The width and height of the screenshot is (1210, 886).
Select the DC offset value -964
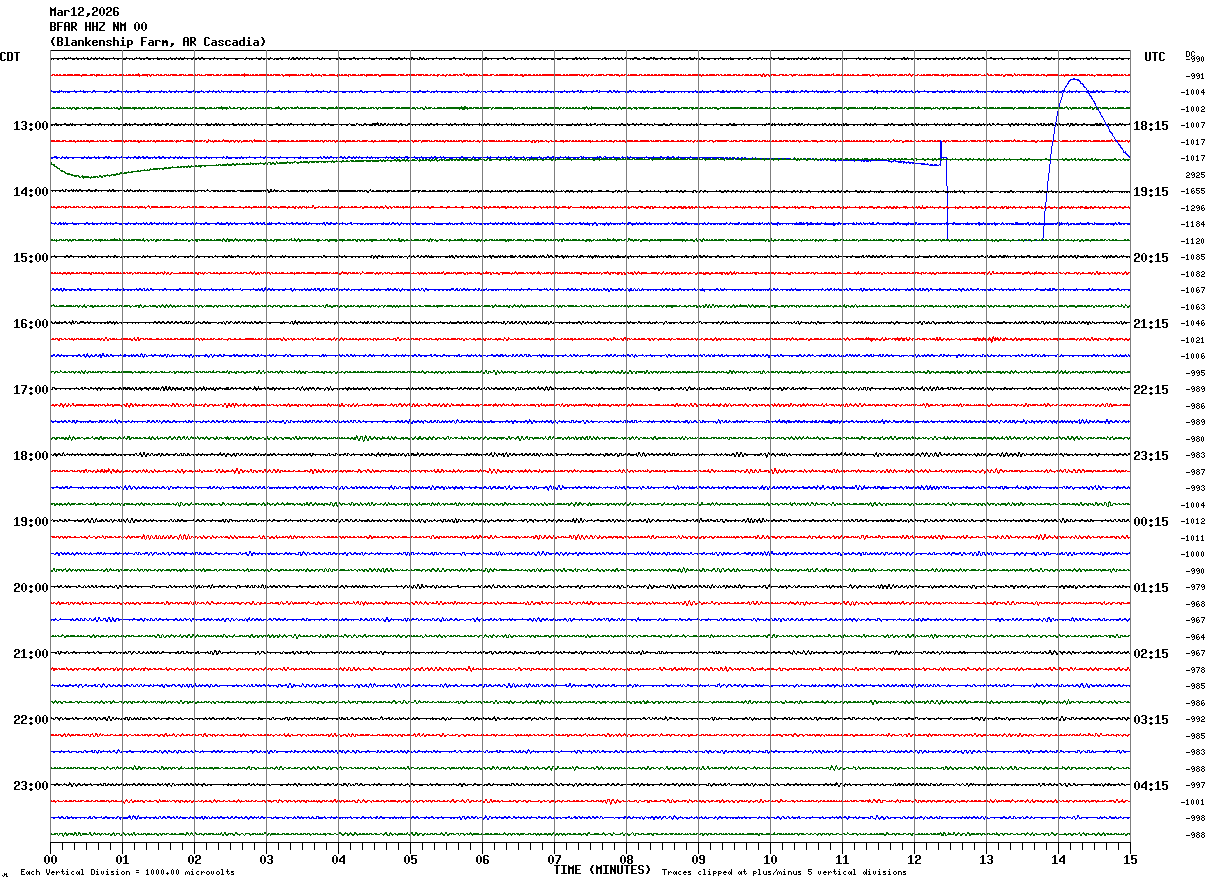1194,636
